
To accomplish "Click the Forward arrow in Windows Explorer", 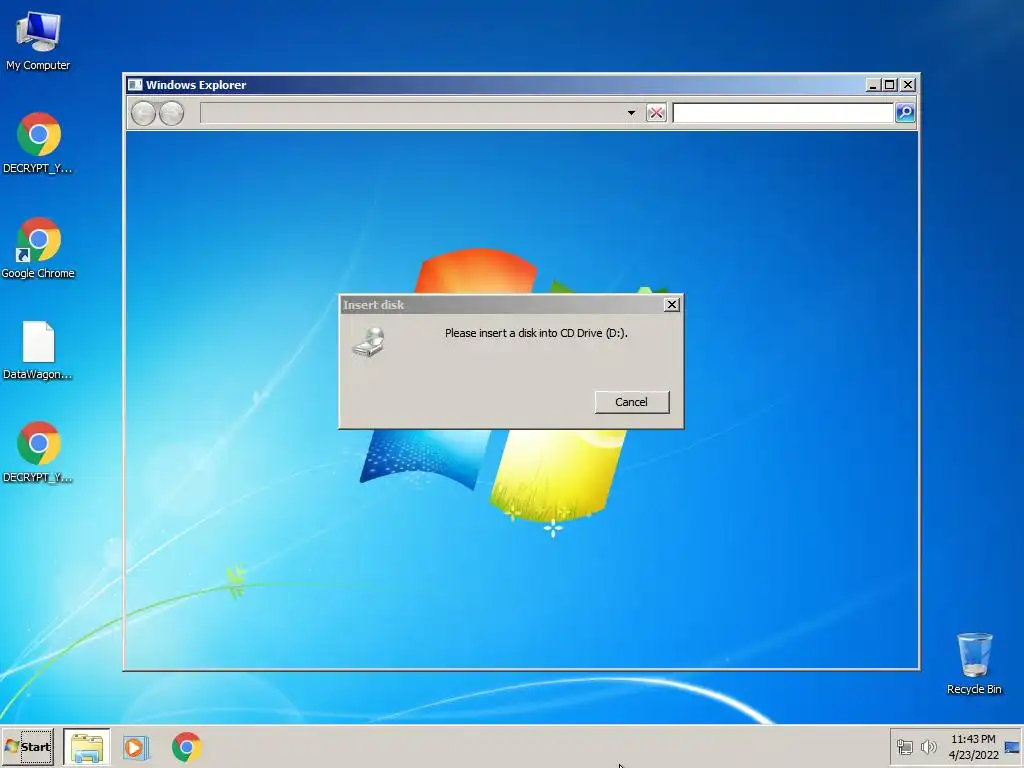I will point(172,114).
